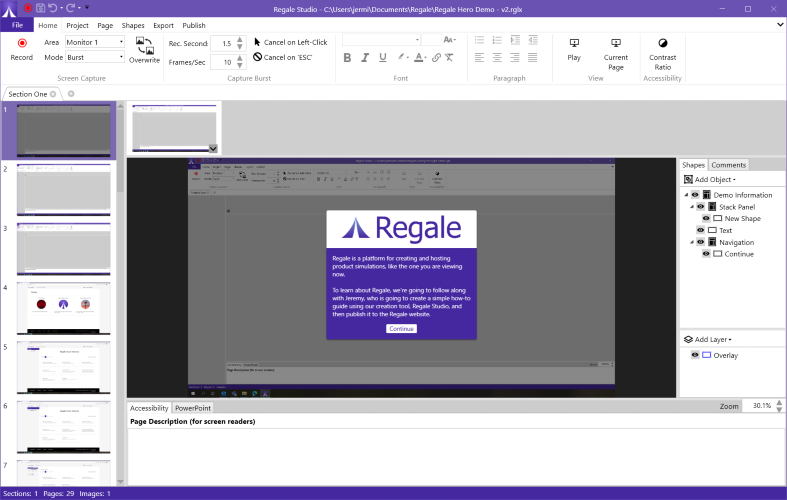Open the PowerPoint bottom tab
787x500 pixels.
click(x=193, y=408)
